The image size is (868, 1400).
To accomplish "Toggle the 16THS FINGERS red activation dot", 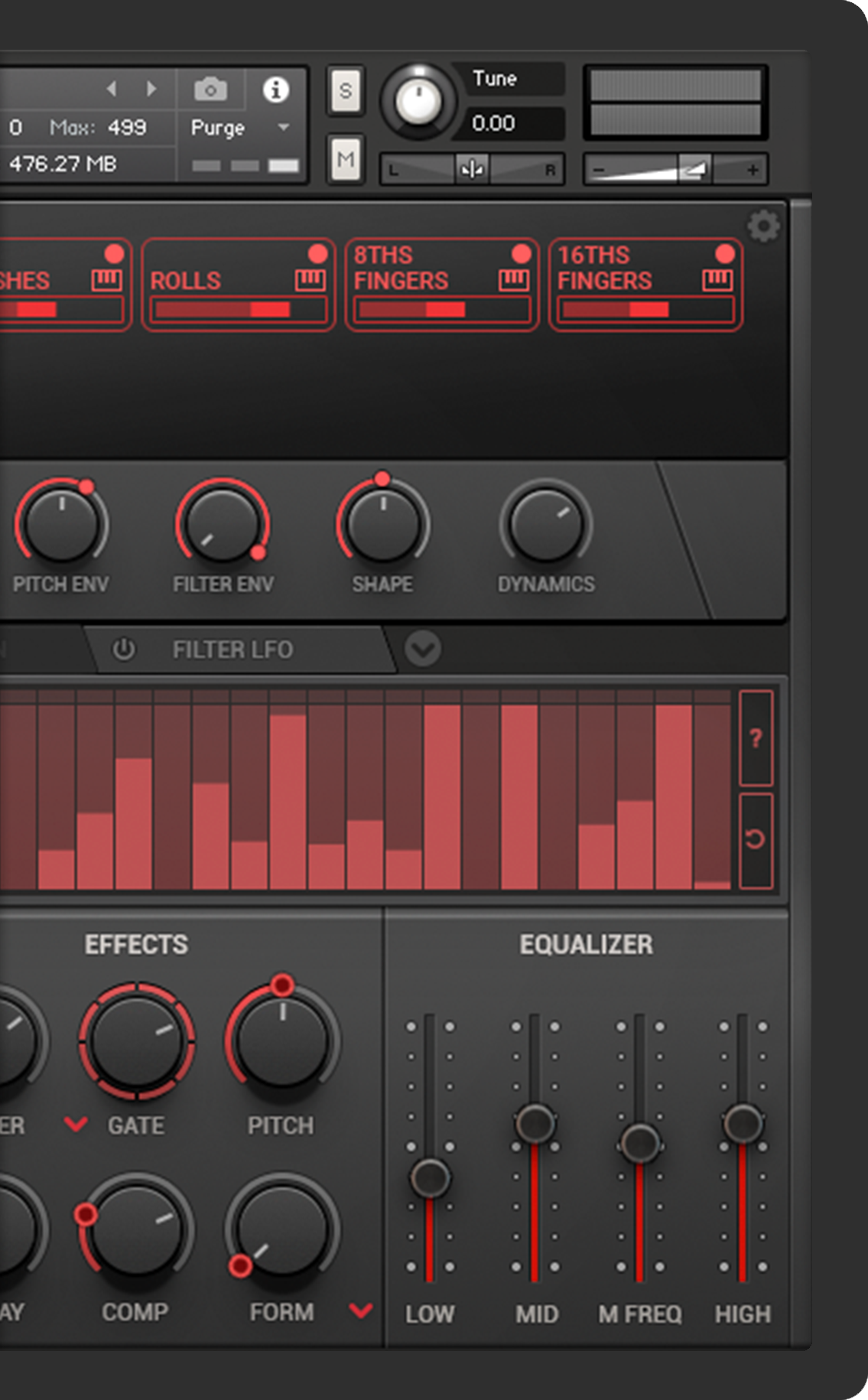I will pyautogui.click(x=725, y=253).
